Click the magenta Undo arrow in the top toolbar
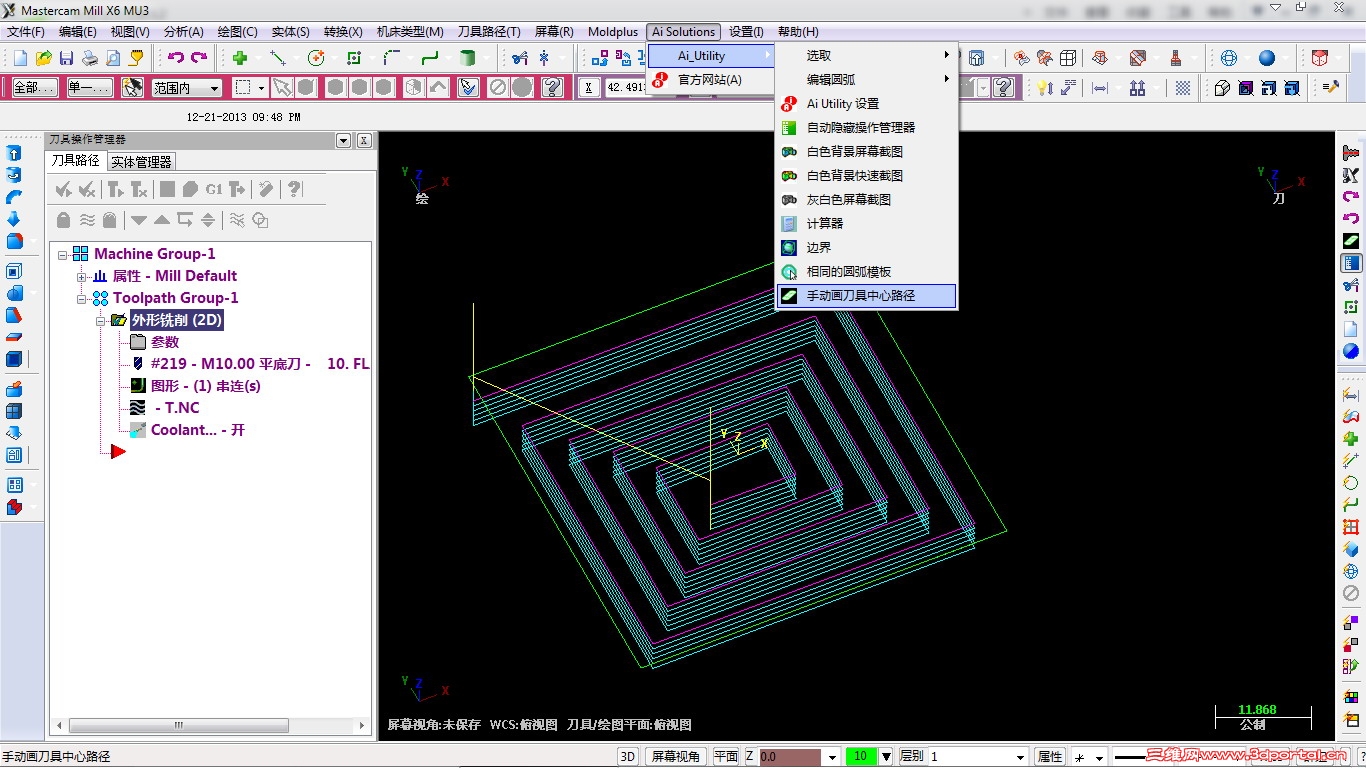 coord(176,58)
